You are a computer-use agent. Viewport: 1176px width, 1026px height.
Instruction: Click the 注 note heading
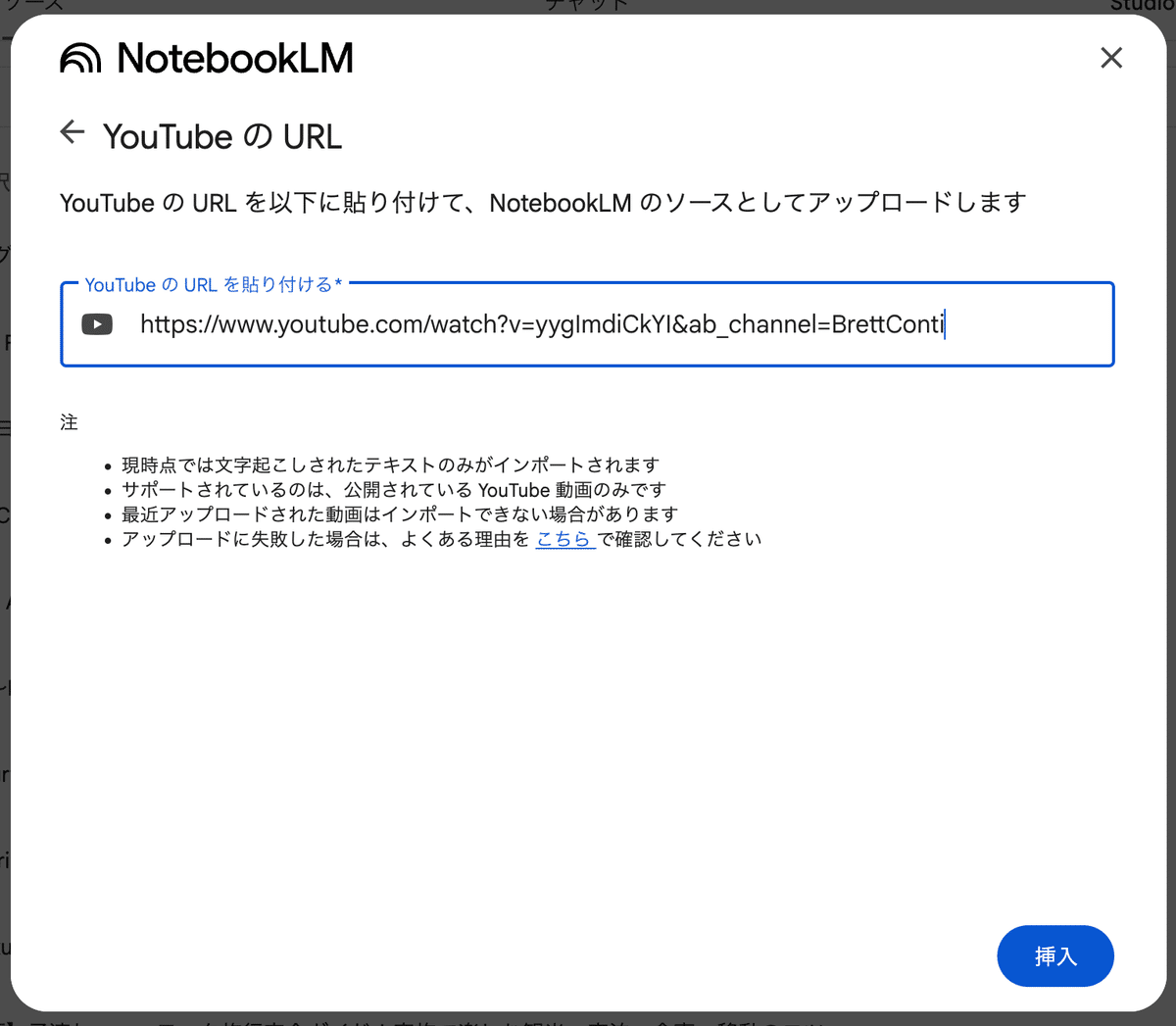pos(69,422)
